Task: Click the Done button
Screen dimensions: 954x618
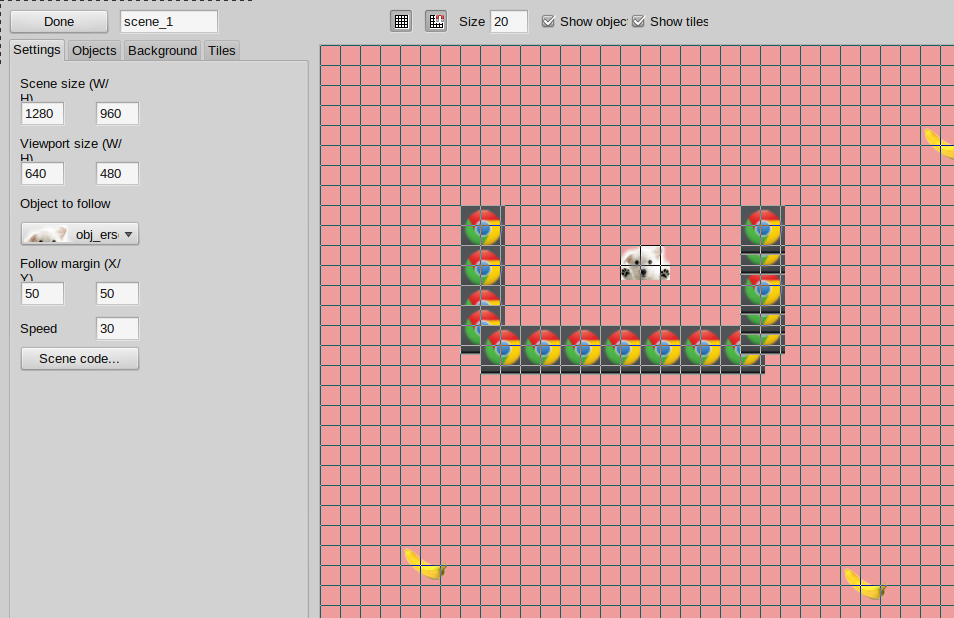Action: [59, 21]
